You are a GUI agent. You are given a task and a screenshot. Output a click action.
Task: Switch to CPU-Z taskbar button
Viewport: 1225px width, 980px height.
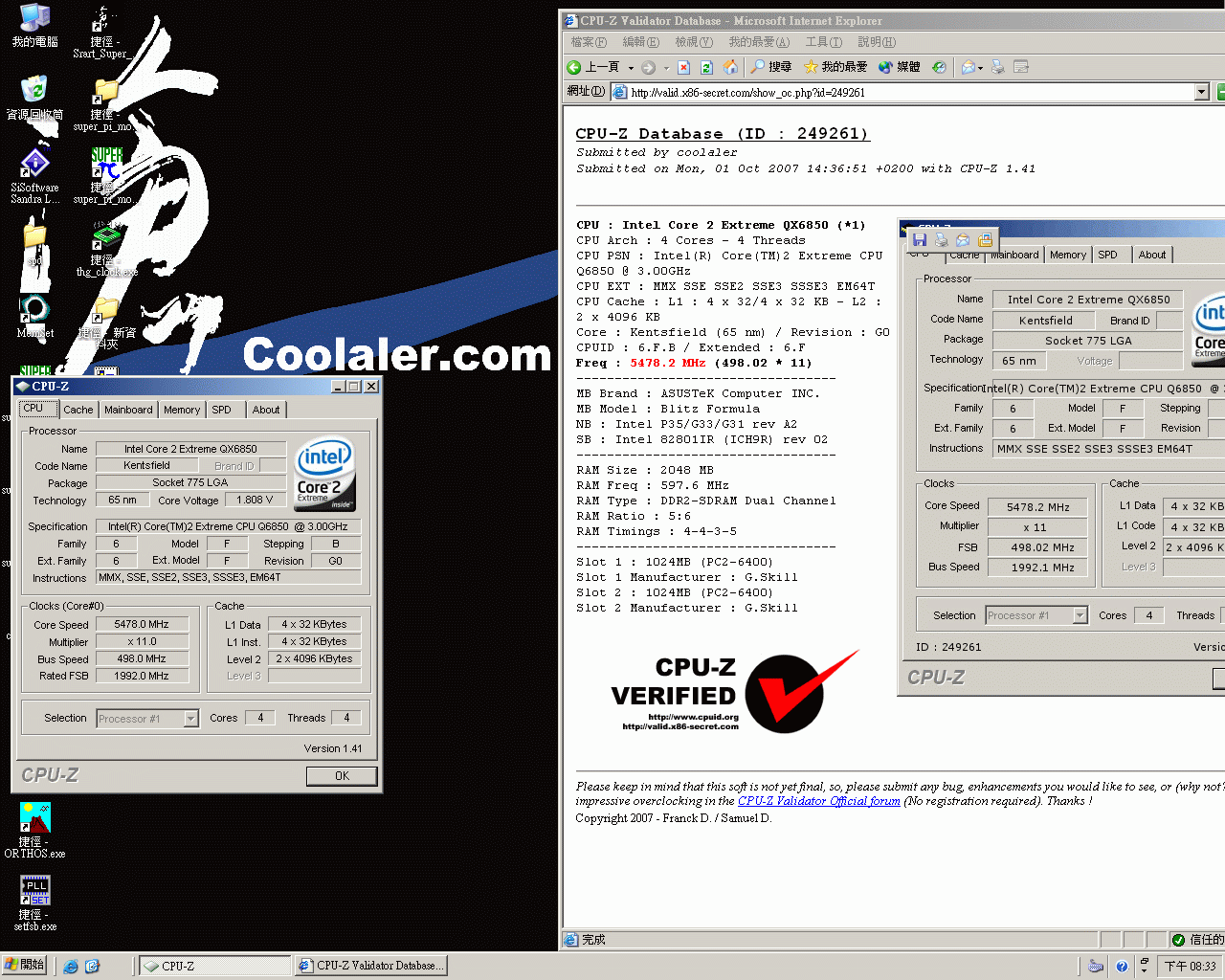pyautogui.click(x=215, y=967)
